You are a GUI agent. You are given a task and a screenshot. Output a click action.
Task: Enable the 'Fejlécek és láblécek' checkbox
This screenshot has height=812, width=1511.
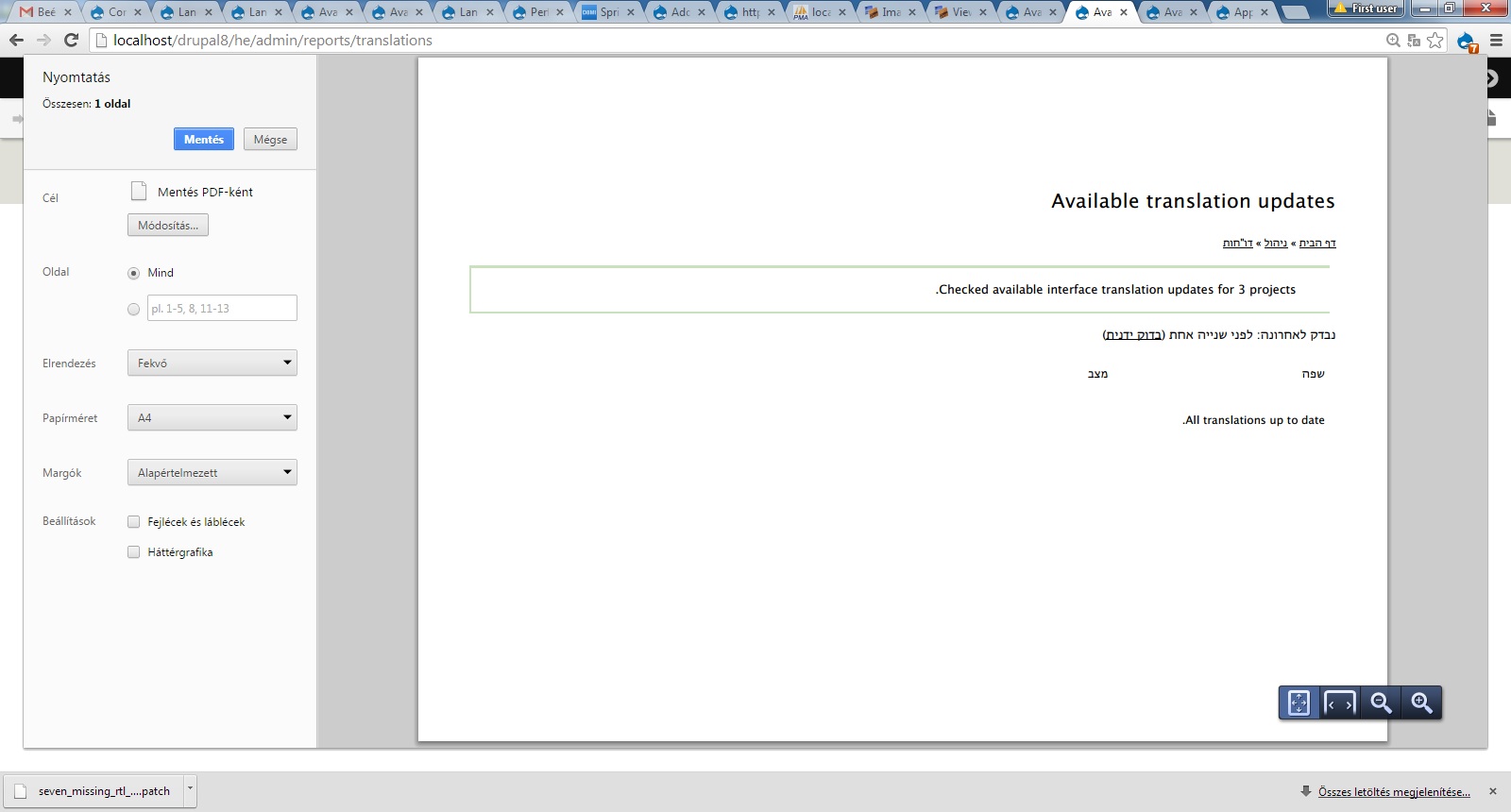click(x=134, y=522)
